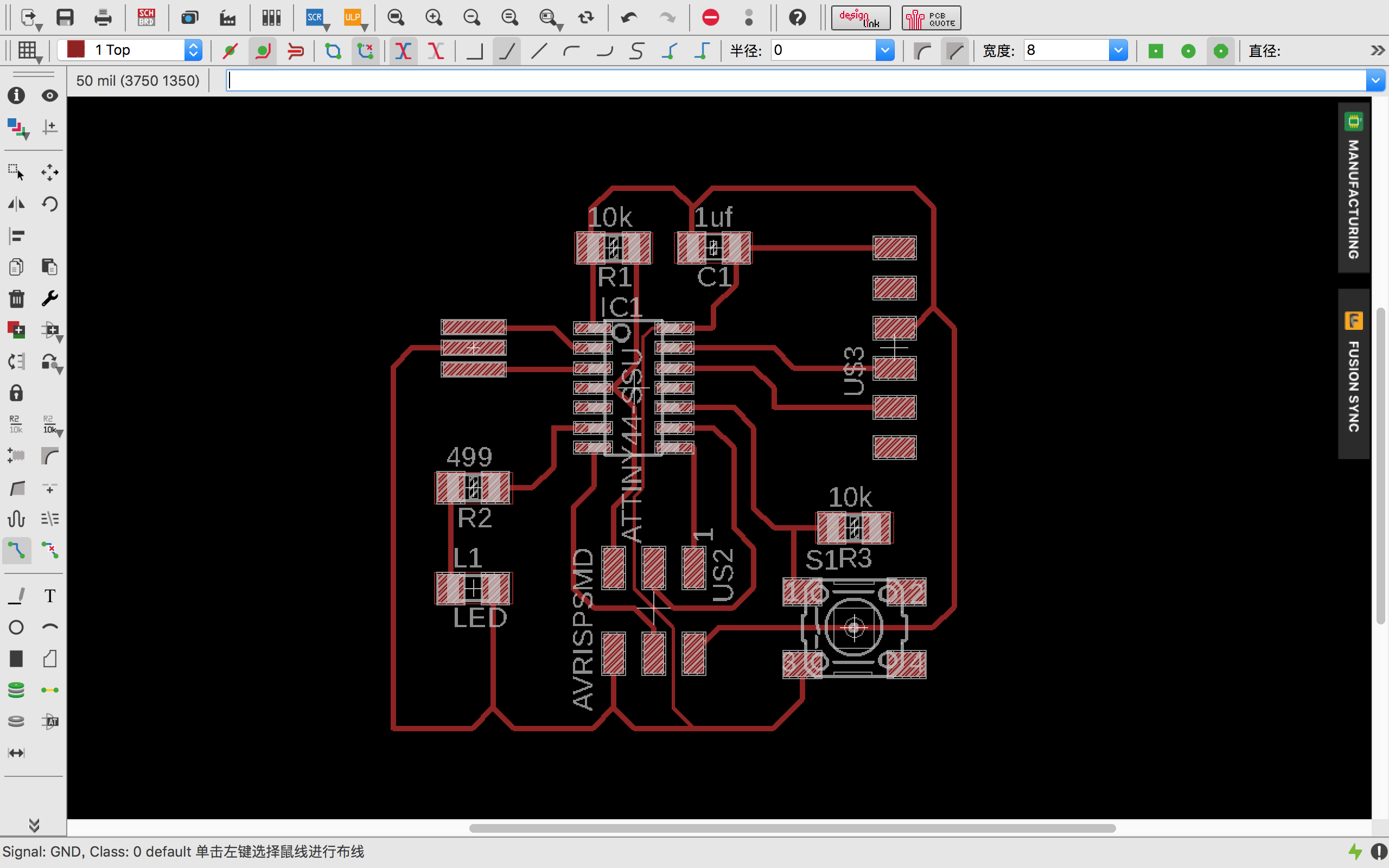Select the Route airwire tool
Screen dimensions: 1389x868
tap(17, 551)
